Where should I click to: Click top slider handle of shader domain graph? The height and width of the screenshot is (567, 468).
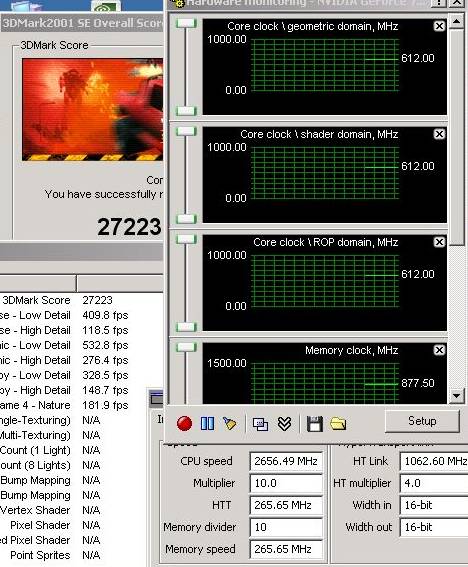click(186, 132)
